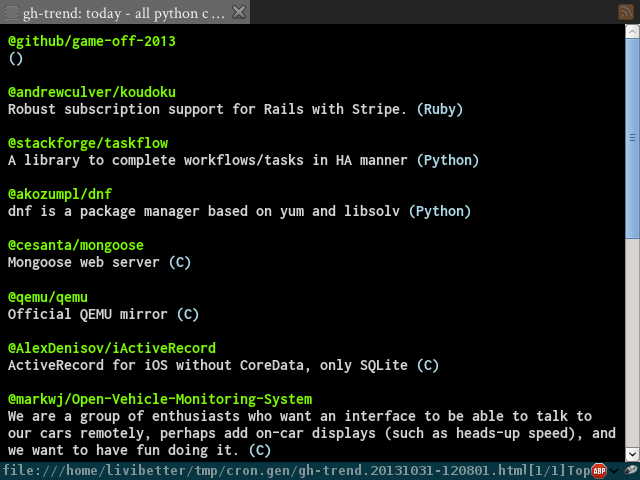This screenshot has height=480, width=640.
Task: Click the Adblock Plus ABP icon
Action: pyautogui.click(x=599, y=471)
